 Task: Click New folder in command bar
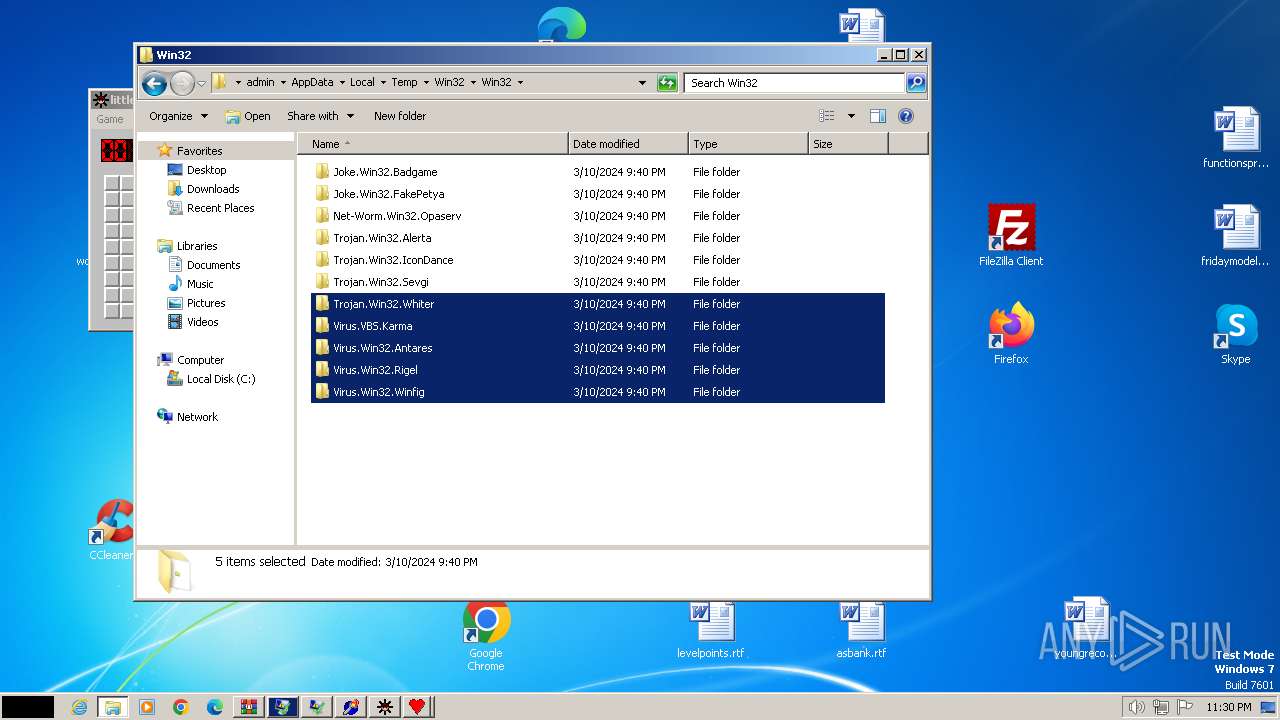[x=400, y=116]
